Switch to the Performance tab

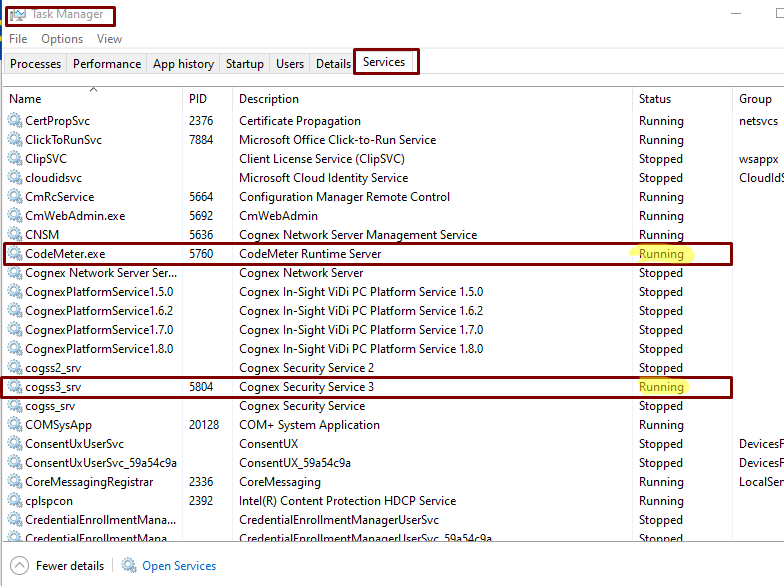(107, 64)
